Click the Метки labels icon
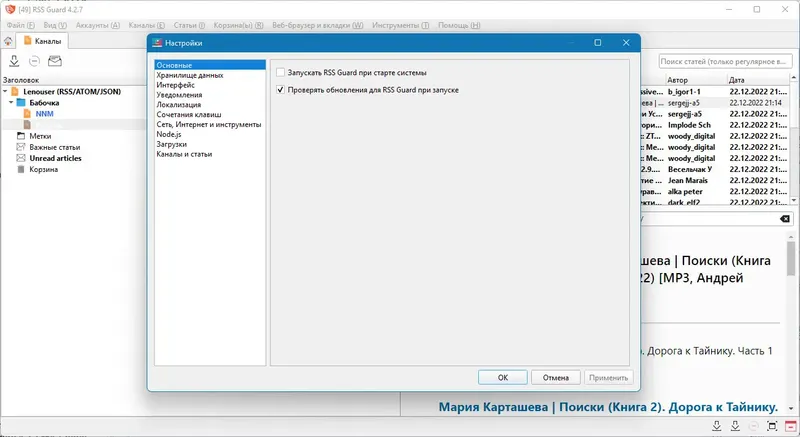The height and width of the screenshot is (437, 800). coord(21,136)
